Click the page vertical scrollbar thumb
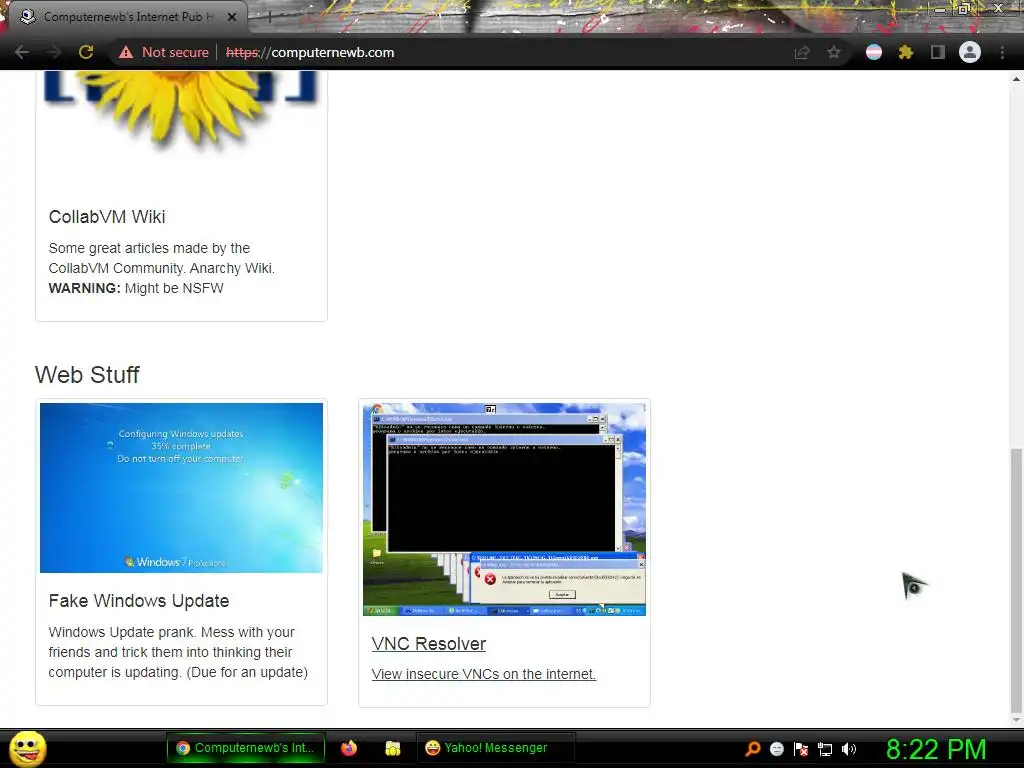 (1016, 581)
